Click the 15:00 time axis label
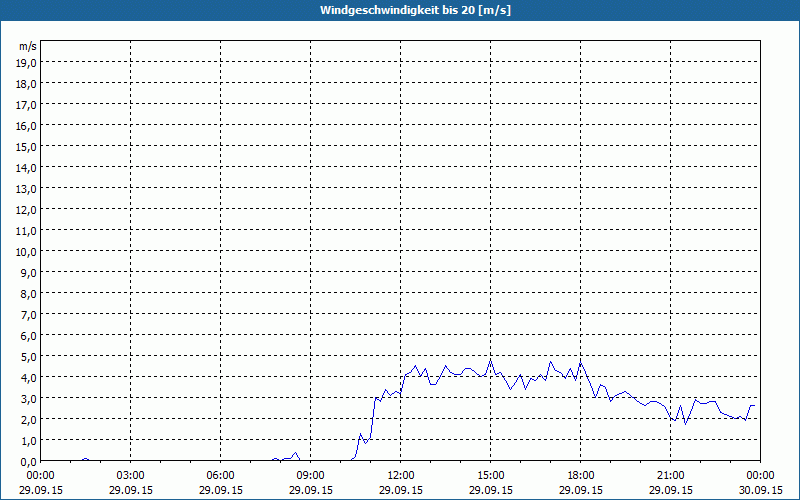The width and height of the screenshot is (800, 500). [x=491, y=476]
